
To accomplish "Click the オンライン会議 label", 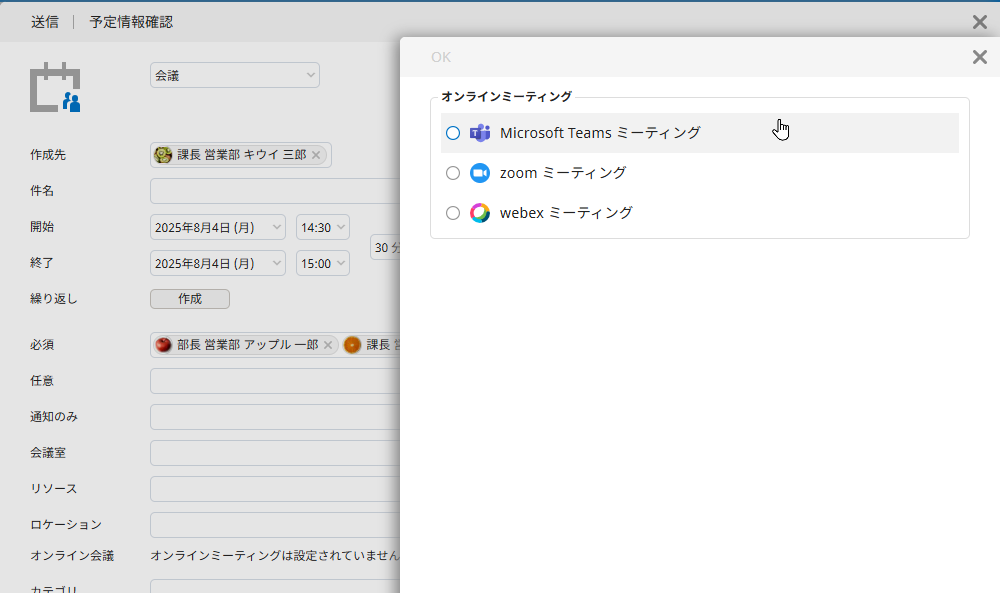I will click(x=72, y=556).
